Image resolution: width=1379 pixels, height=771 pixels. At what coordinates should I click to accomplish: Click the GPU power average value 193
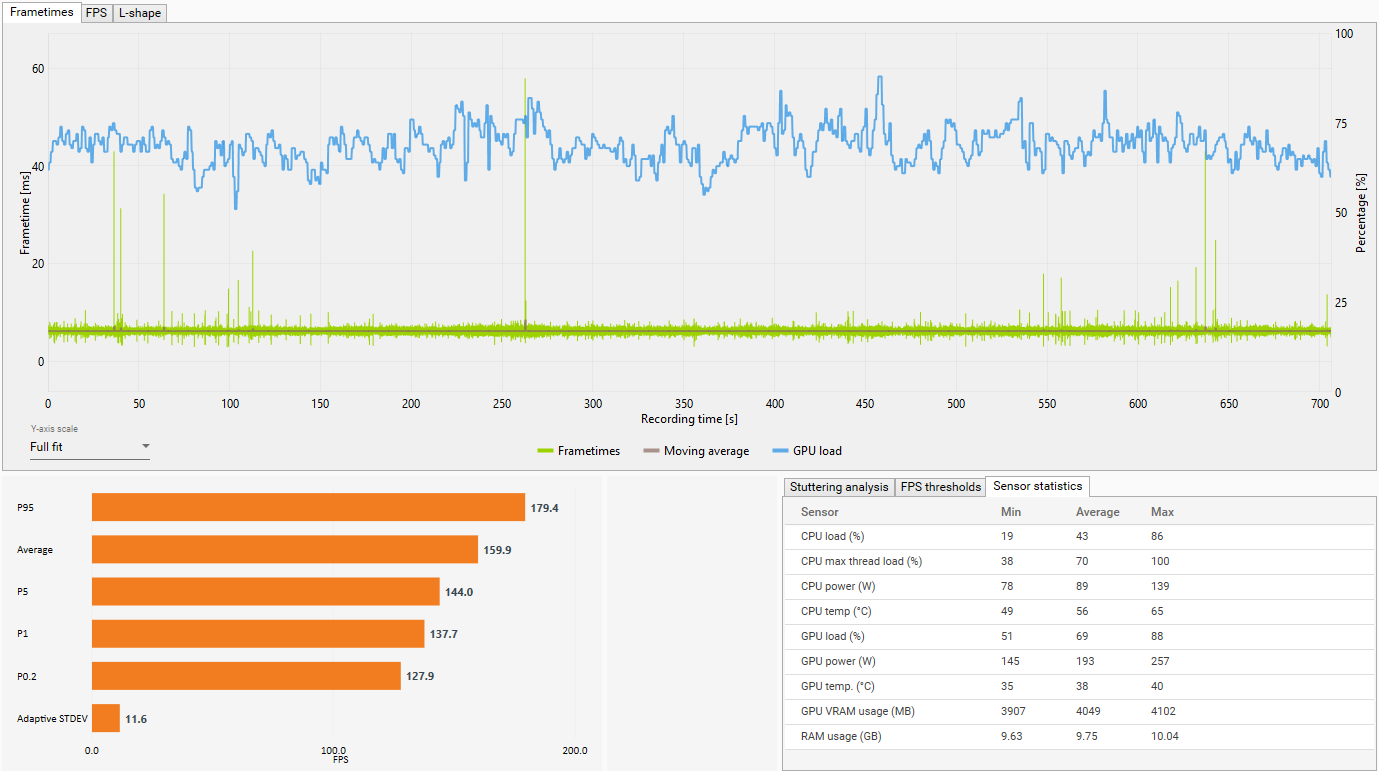[1085, 662]
